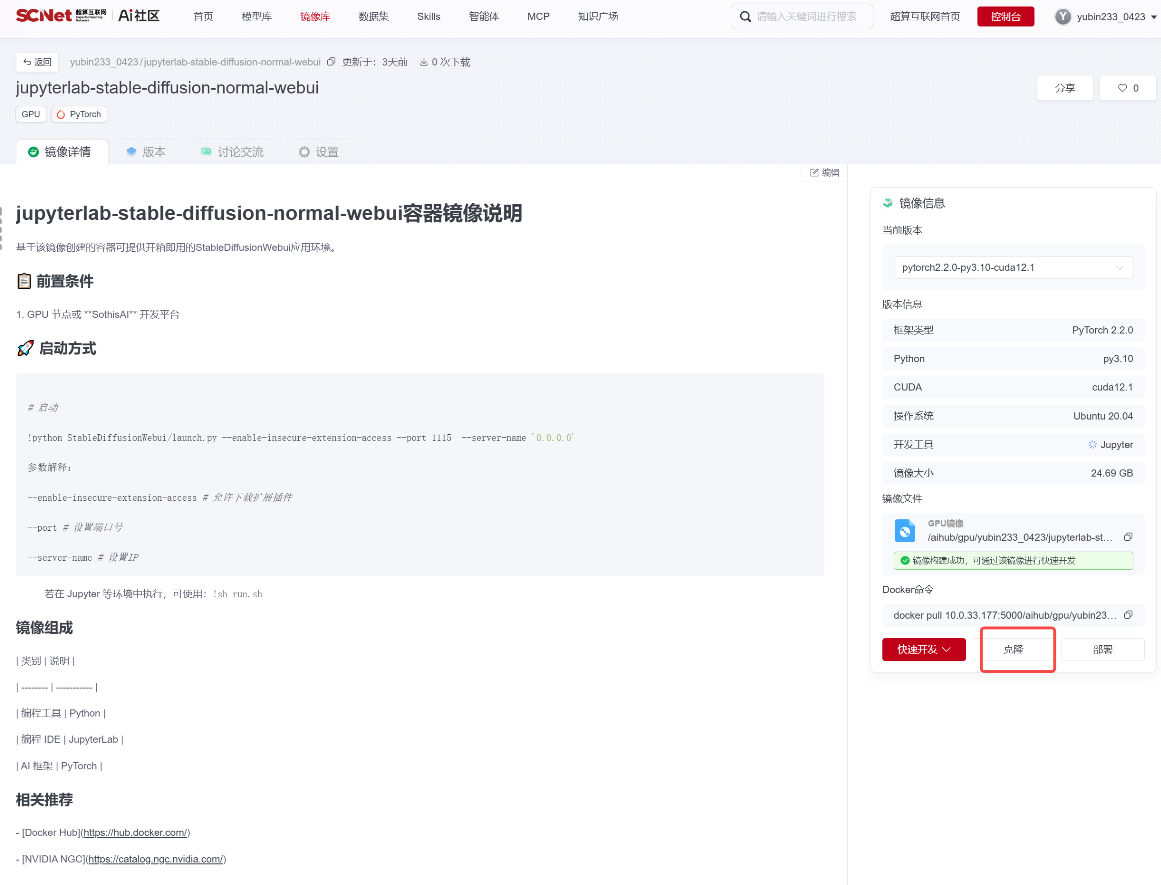Viewport: 1161px width, 885px height.
Task: Click the 部署 button
Action: 1103,649
